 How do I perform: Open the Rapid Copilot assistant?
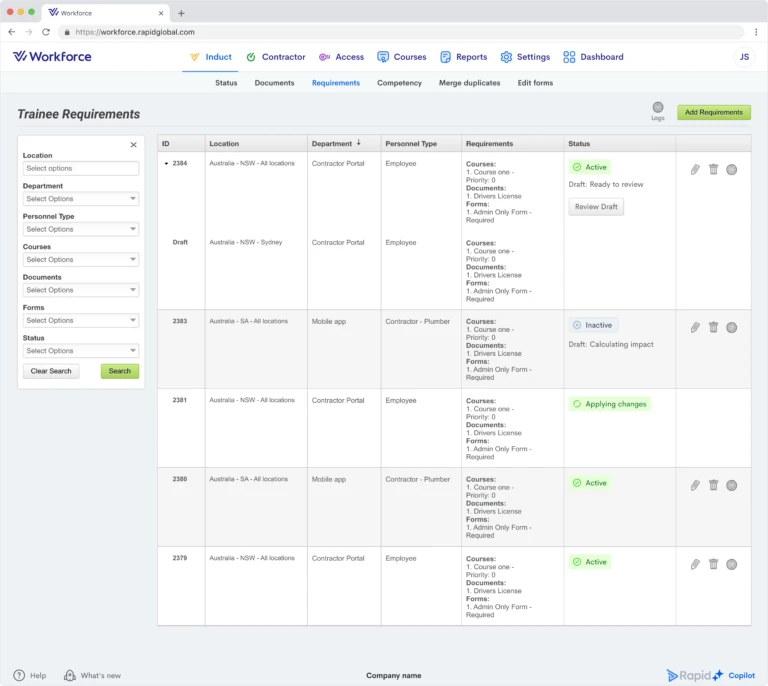pyautogui.click(x=711, y=675)
